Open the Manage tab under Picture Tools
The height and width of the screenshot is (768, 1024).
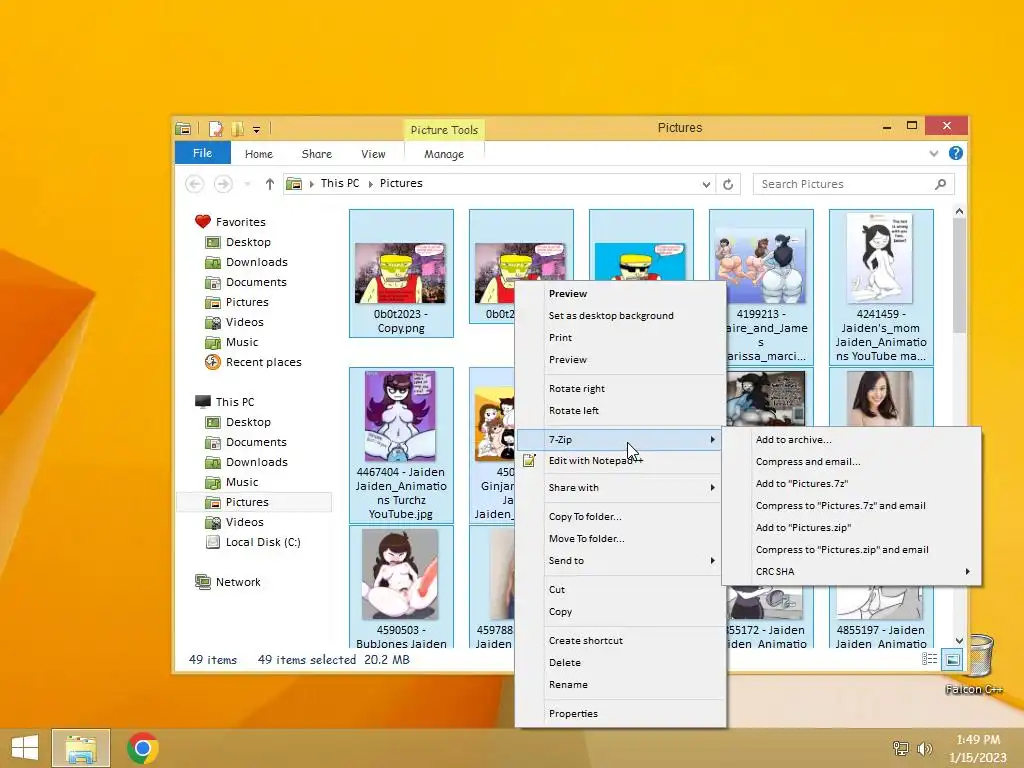click(444, 154)
